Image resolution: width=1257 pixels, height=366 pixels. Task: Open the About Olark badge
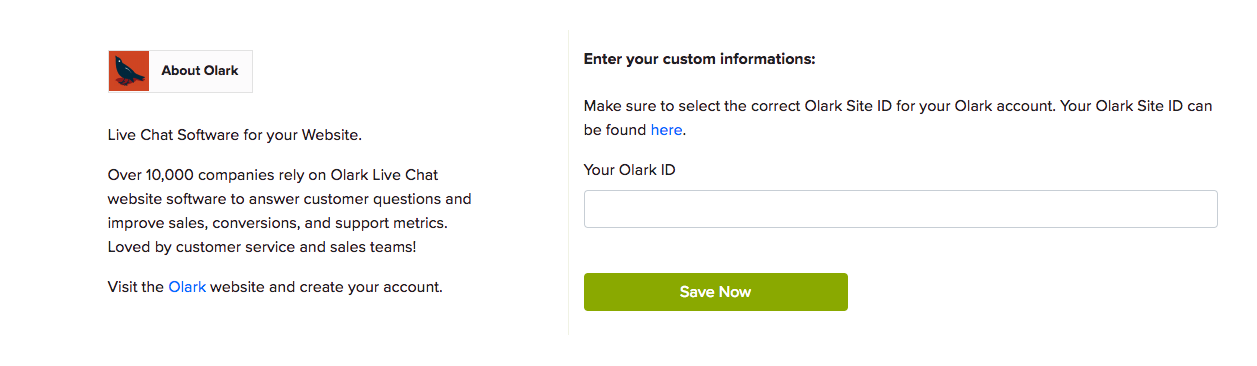180,71
